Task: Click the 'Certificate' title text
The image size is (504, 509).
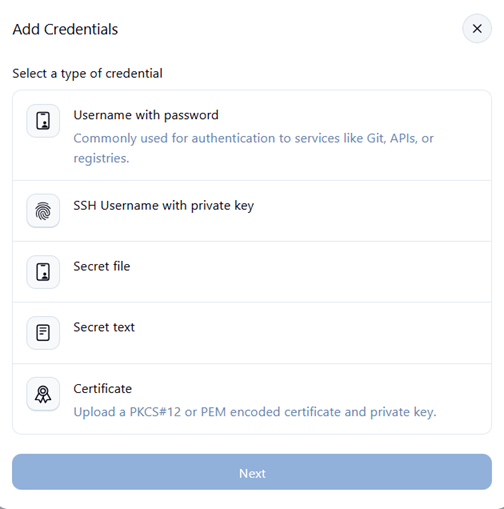Action: (x=103, y=389)
